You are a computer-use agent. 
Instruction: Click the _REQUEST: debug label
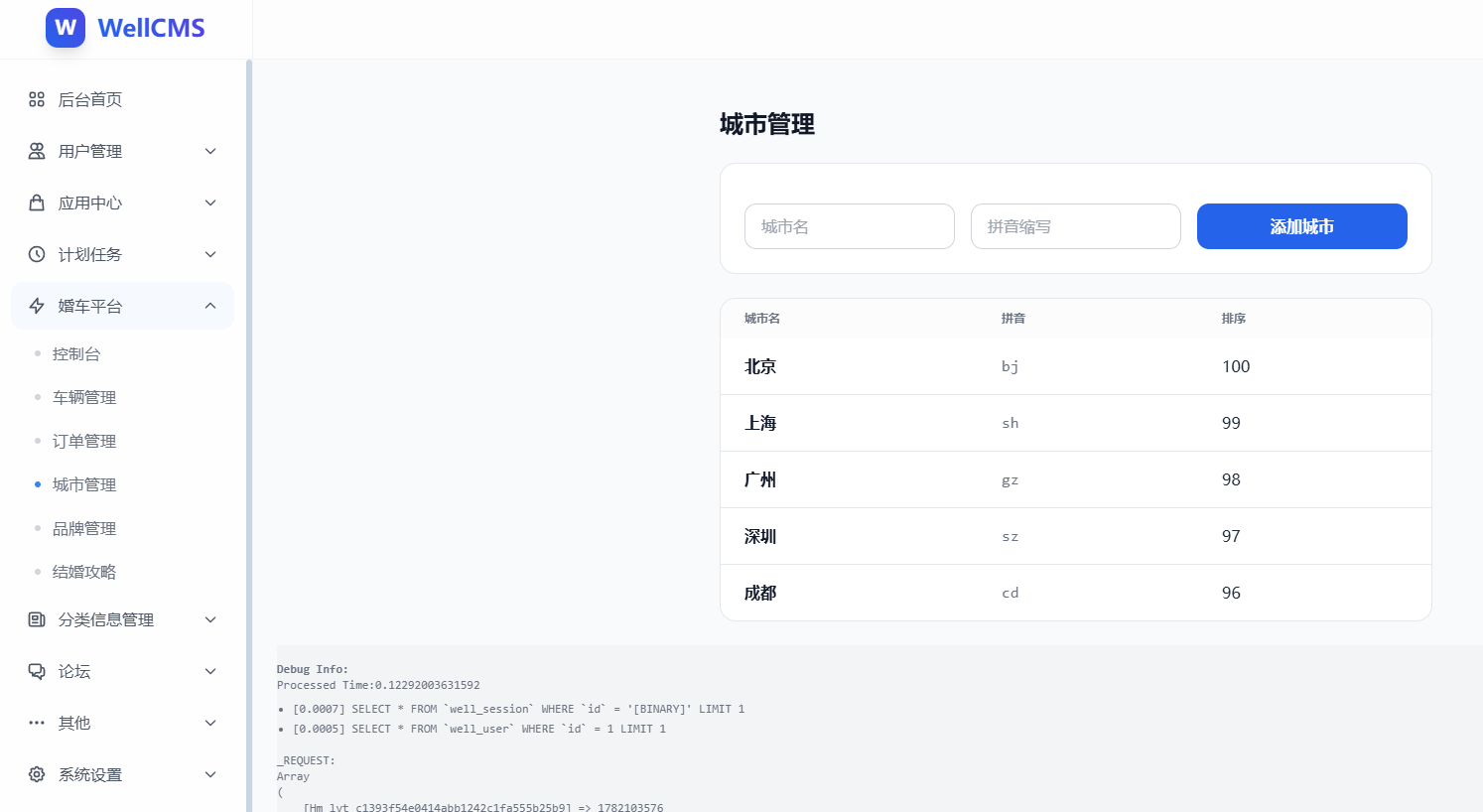tap(306, 760)
